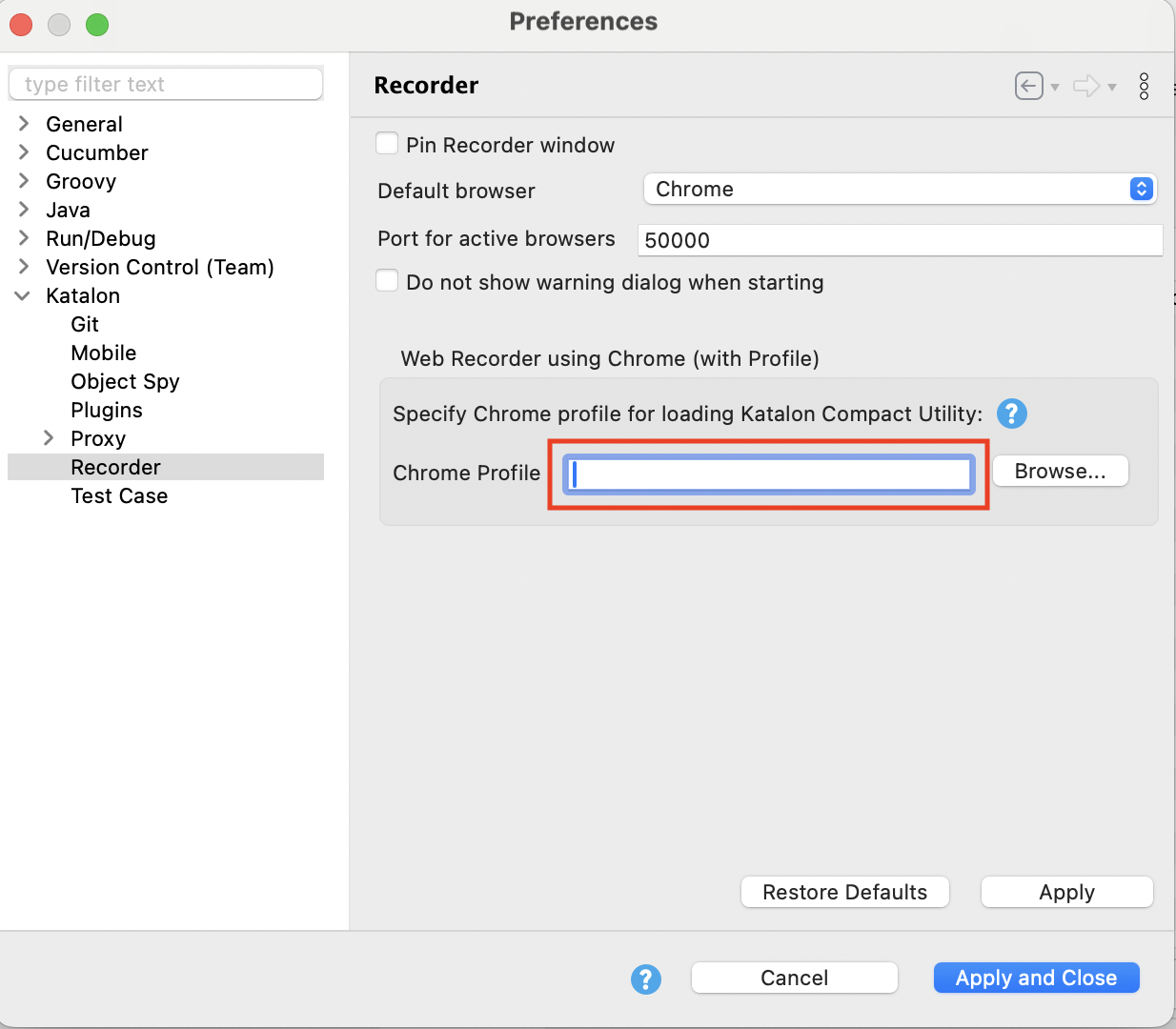The height and width of the screenshot is (1029, 1176).
Task: Open the three-dot view menu icon
Action: point(1144,86)
